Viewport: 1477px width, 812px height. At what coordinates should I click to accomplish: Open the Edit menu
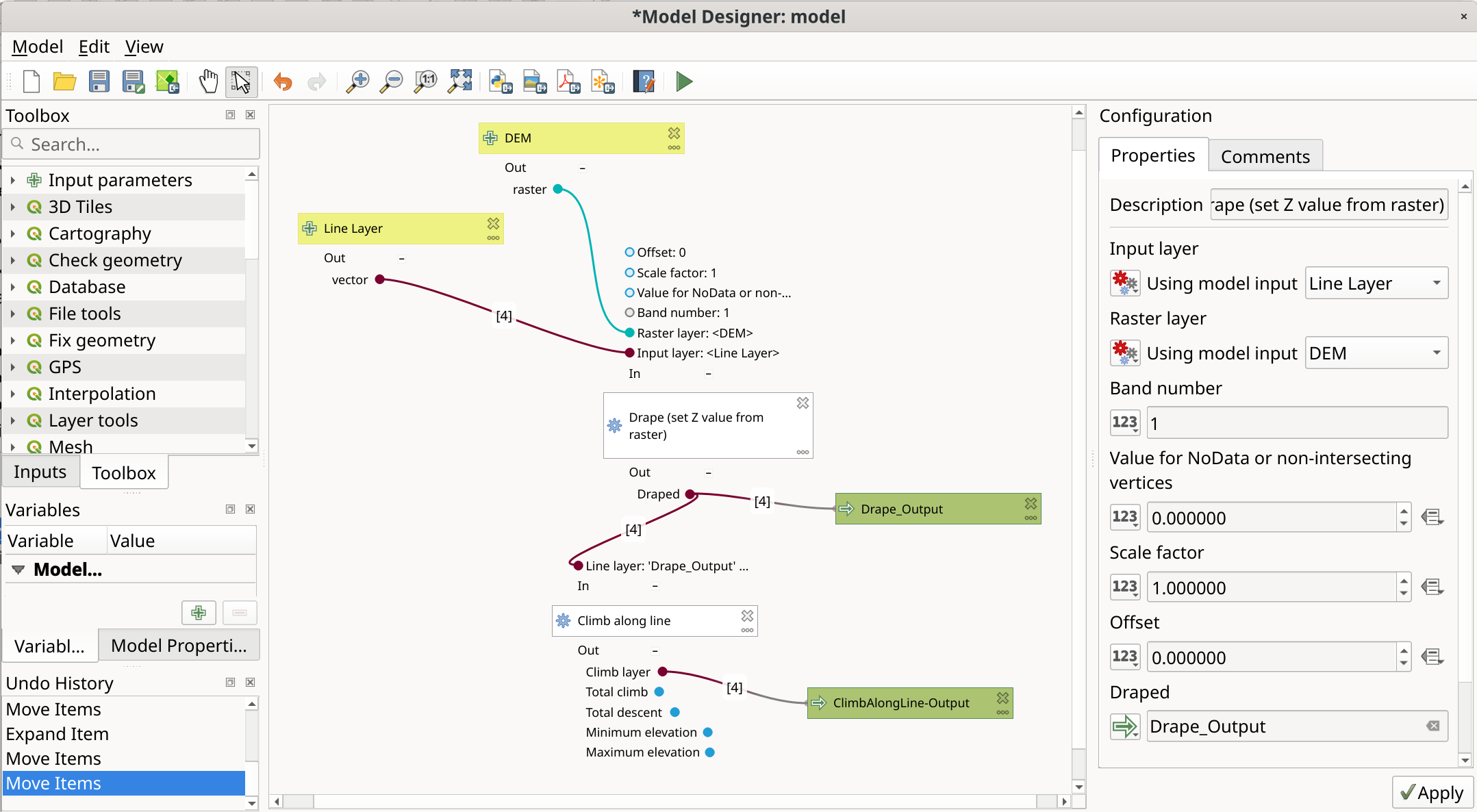pos(94,47)
